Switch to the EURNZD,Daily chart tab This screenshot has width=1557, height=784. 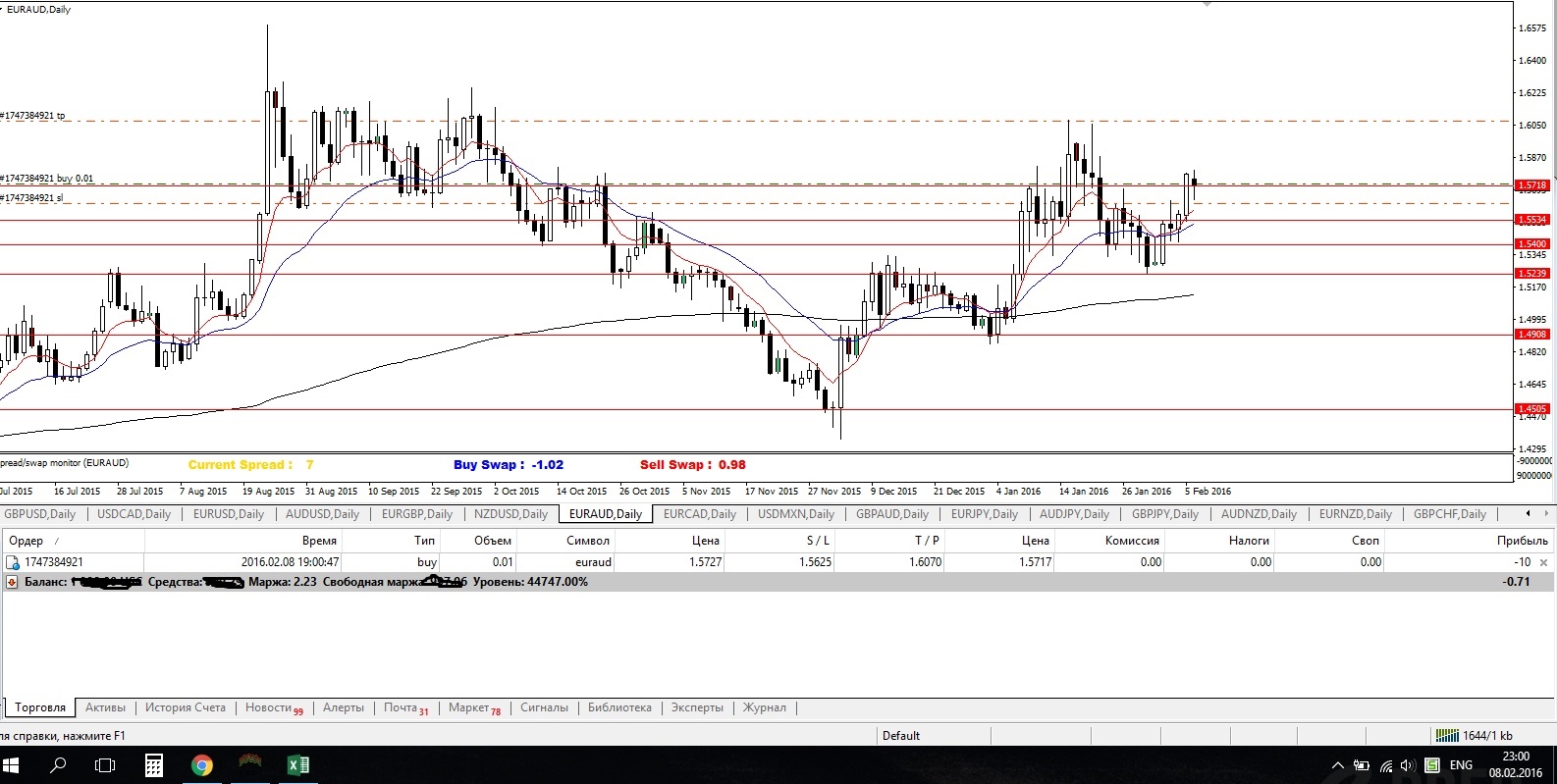tap(1356, 514)
